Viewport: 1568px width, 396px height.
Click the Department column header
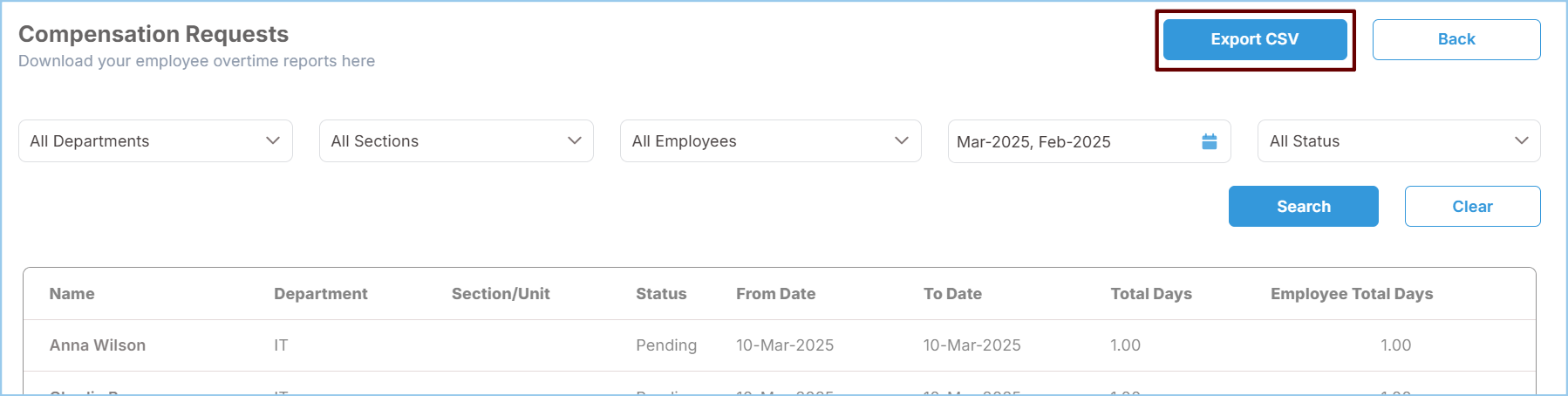[320, 294]
